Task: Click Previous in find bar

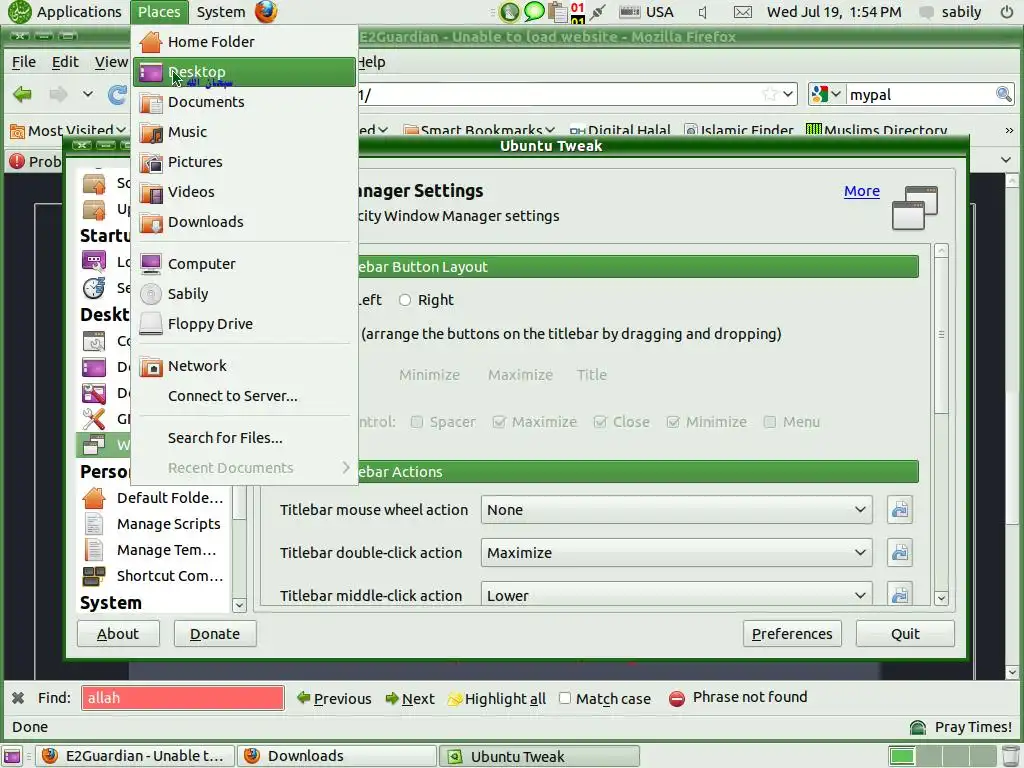Action: click(x=334, y=699)
